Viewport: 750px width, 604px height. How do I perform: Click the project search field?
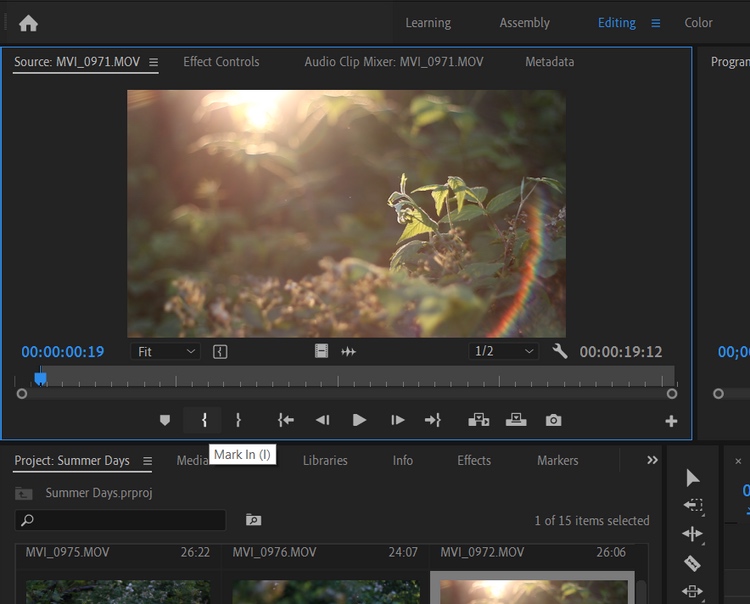pos(120,520)
